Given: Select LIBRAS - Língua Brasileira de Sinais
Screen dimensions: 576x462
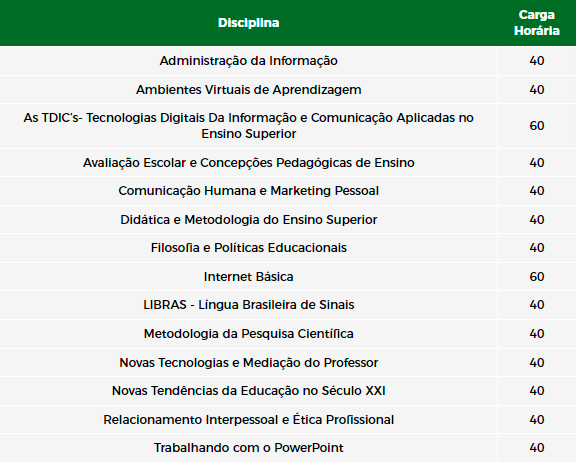Looking at the screenshot, I should pos(249,305).
